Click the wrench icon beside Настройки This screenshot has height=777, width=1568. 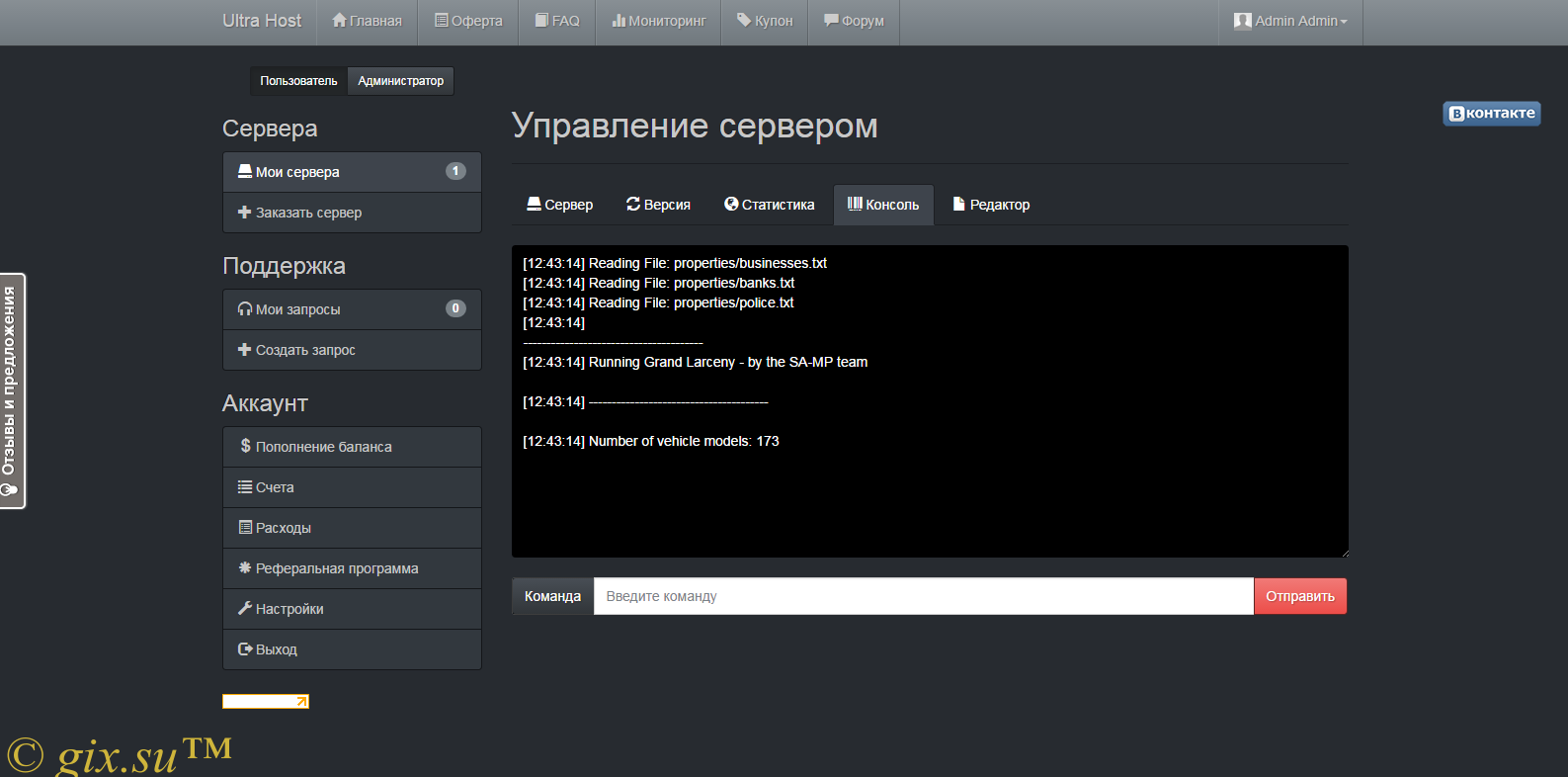pos(245,608)
